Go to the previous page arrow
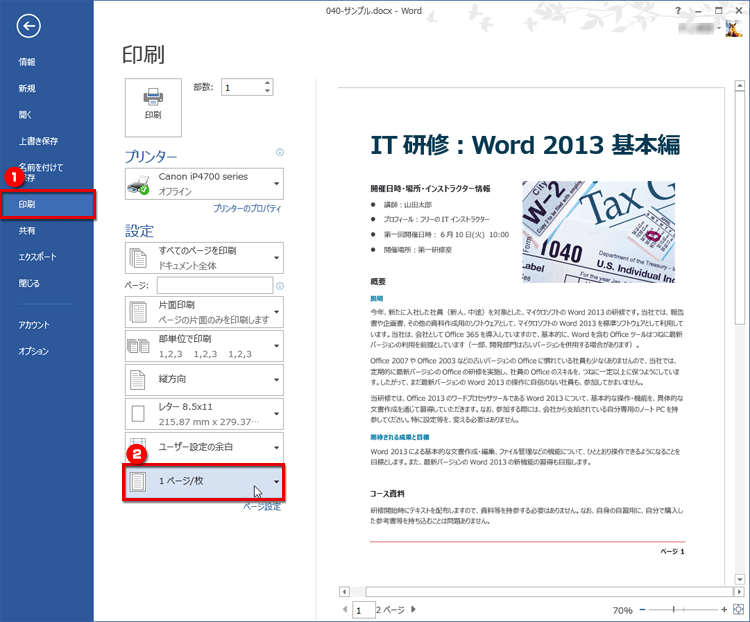Screen dimensions: 750x622 [x=344, y=610]
